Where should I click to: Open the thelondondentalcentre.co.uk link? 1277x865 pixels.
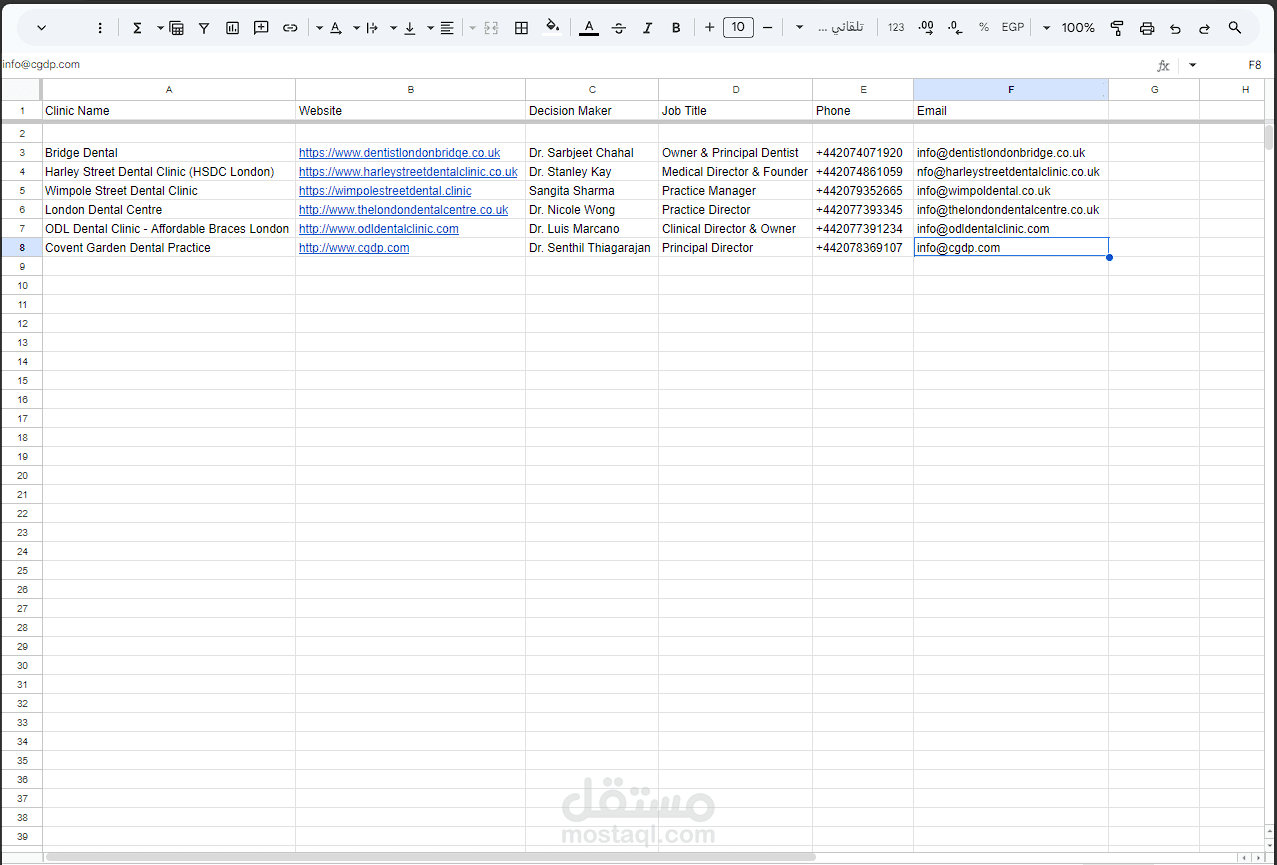[403, 210]
